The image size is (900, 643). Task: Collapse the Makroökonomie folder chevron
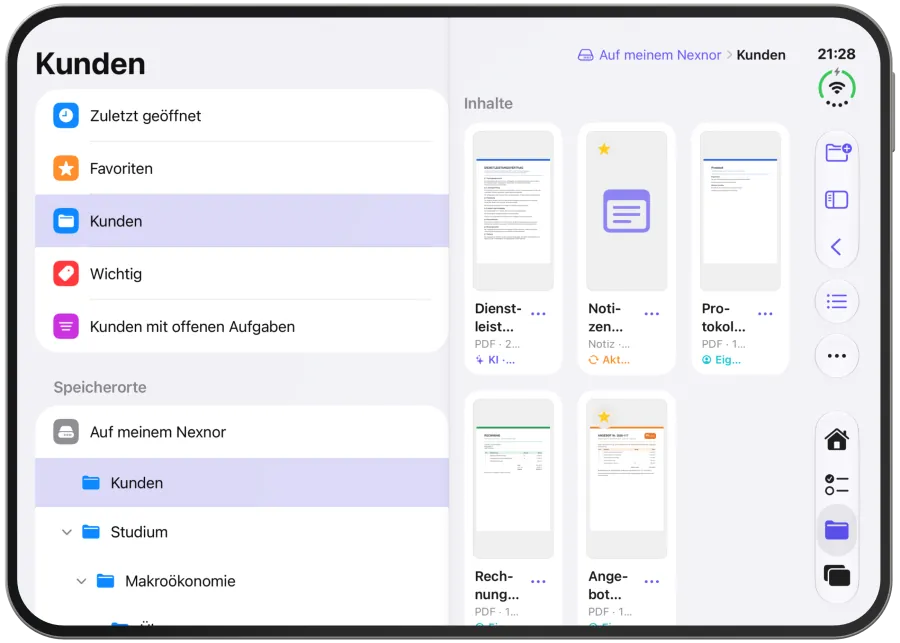click(x=82, y=581)
